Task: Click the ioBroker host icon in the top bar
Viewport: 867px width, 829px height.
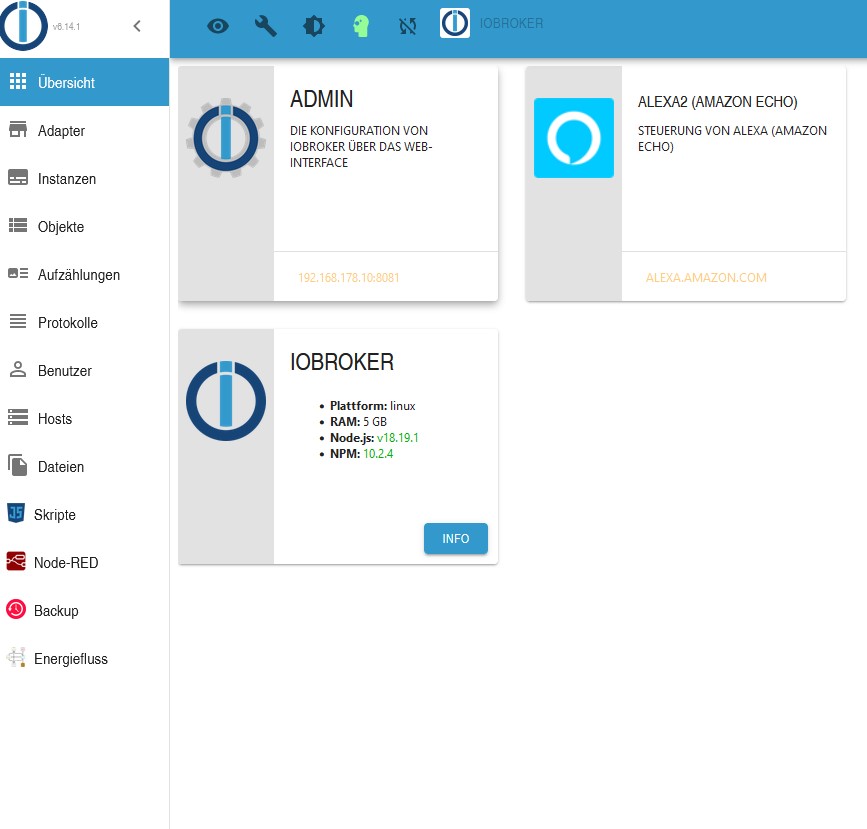Action: [x=455, y=23]
